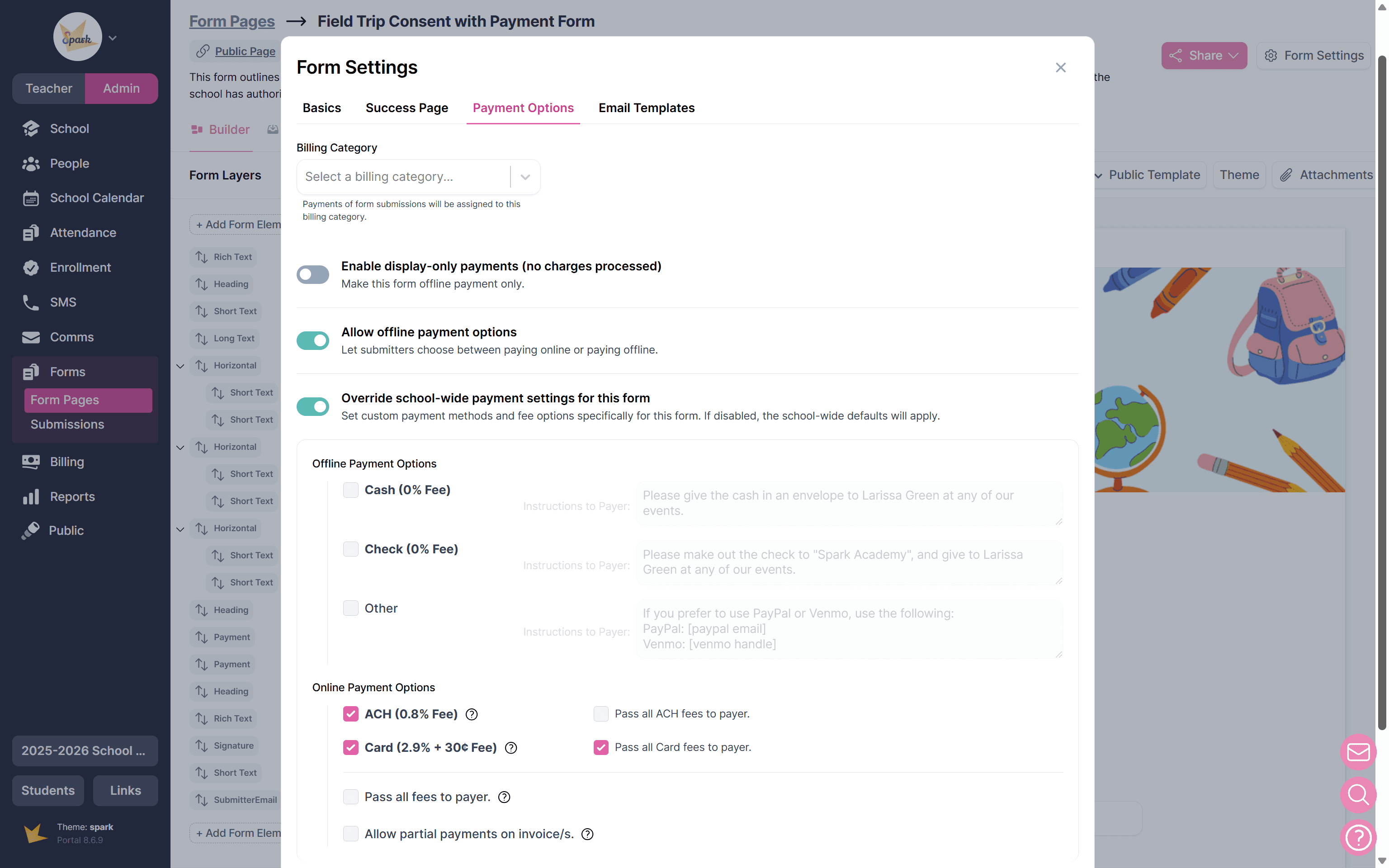The image size is (1389, 868).
Task: Open the pink mail floating button
Action: (x=1358, y=752)
